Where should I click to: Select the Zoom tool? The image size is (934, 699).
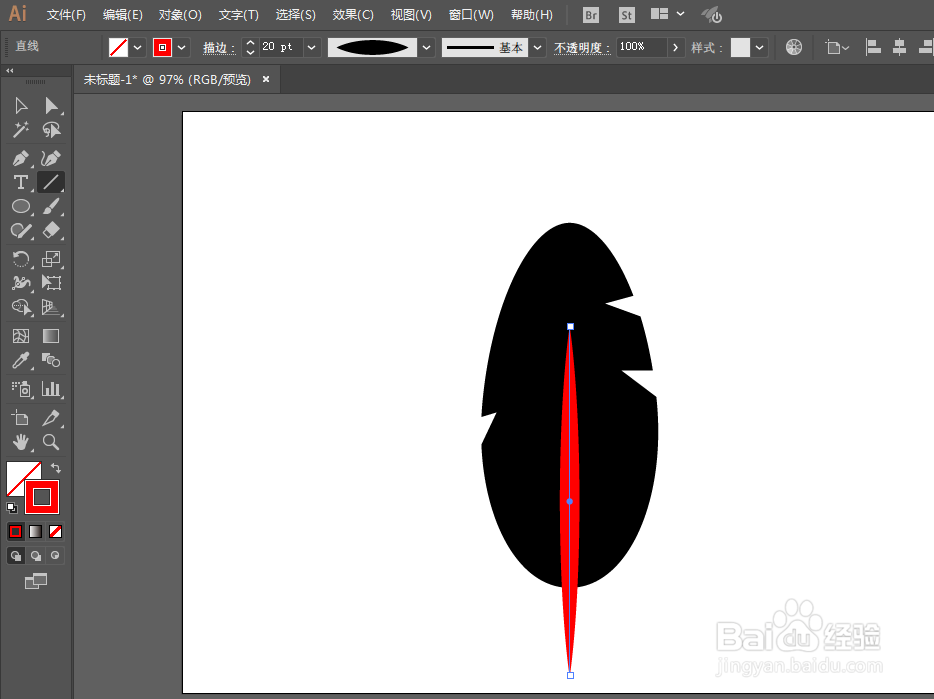click(50, 441)
